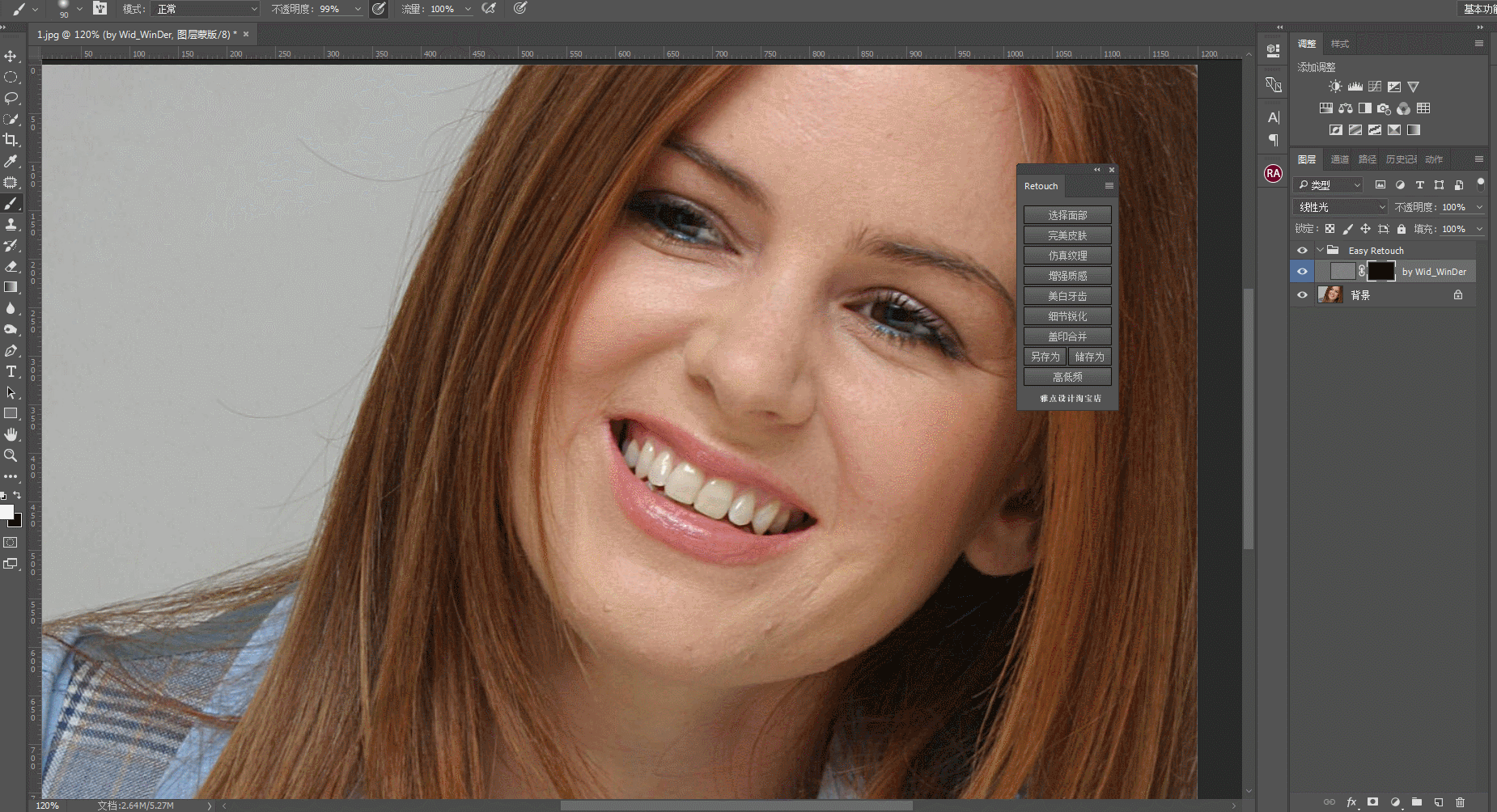Select the Eyedropper tool
The height and width of the screenshot is (812, 1497).
(11, 161)
